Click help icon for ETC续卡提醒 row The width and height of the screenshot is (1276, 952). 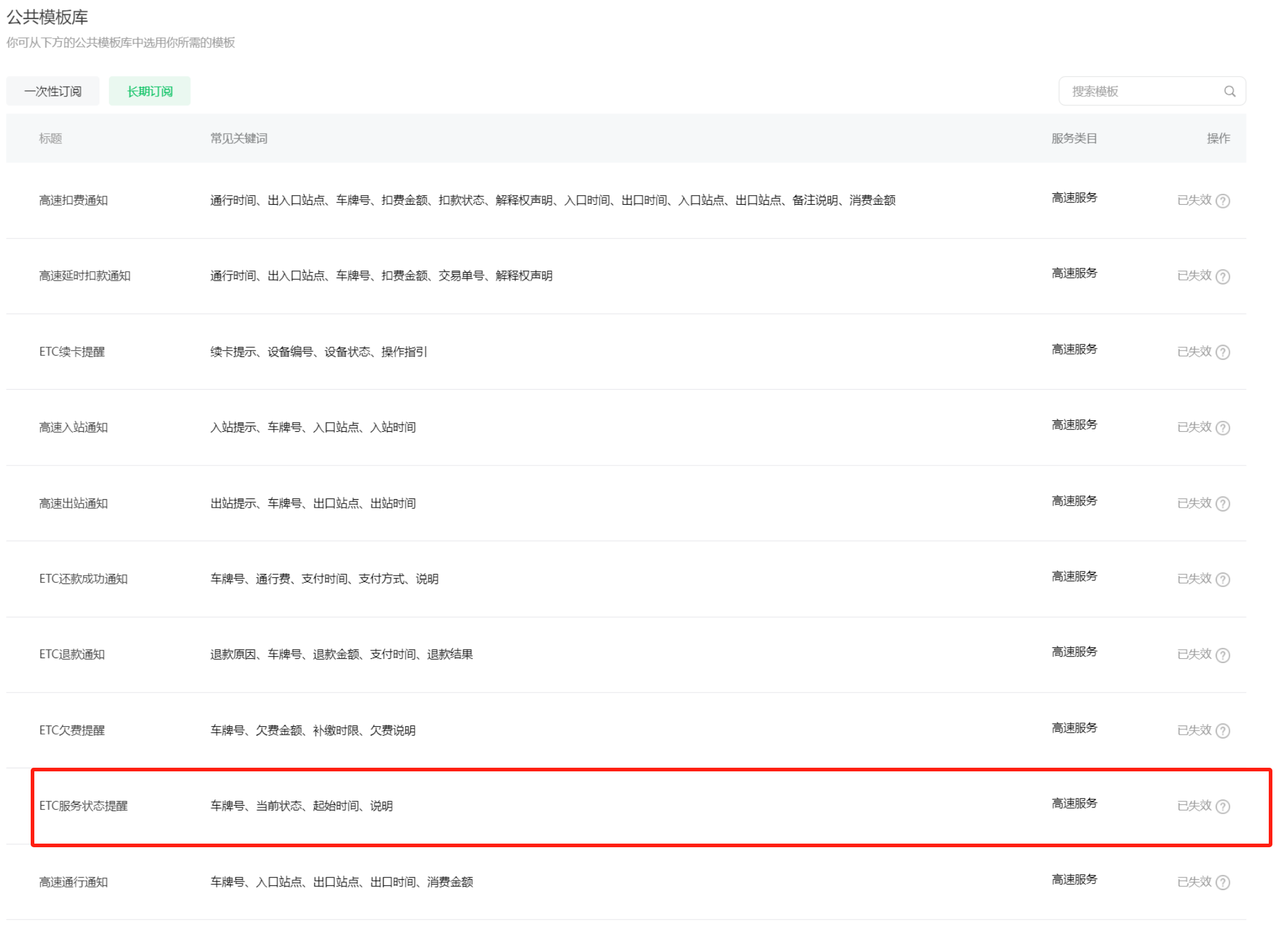click(x=1222, y=352)
